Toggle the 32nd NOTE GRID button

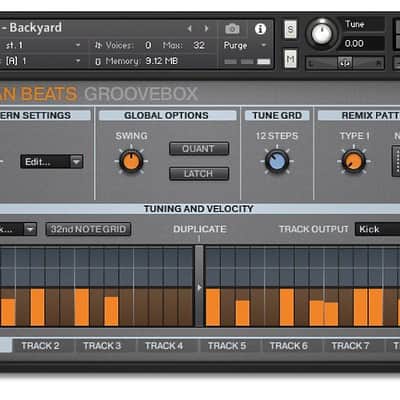pyautogui.click(x=88, y=229)
